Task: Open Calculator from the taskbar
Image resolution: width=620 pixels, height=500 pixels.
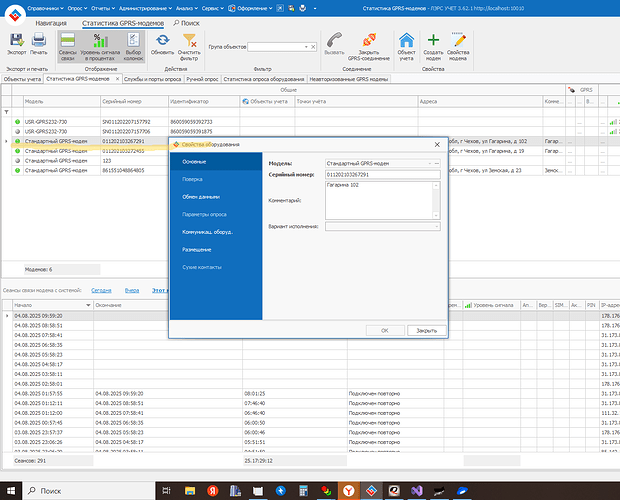Action: (303, 491)
